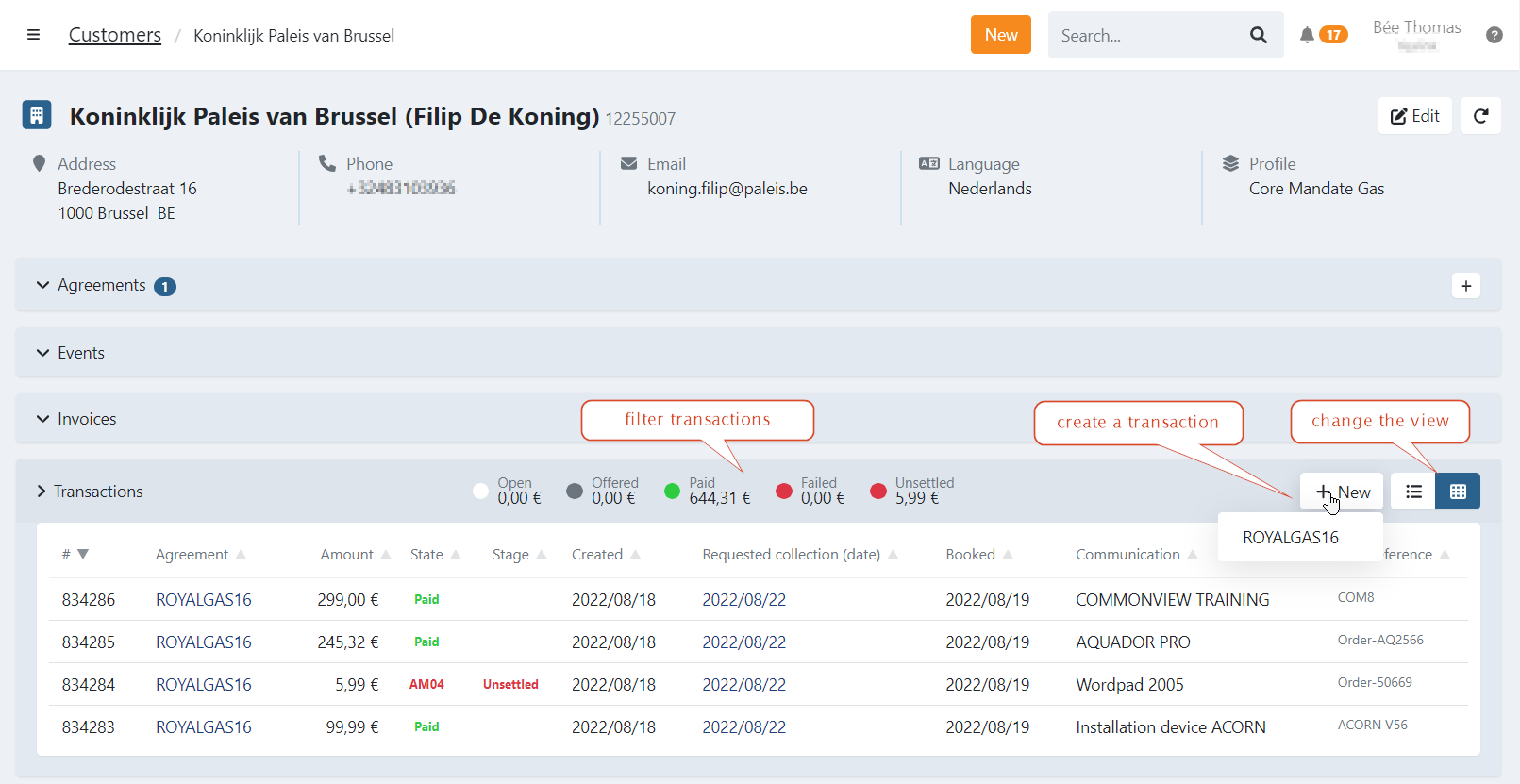Click the orange New button
Image resolution: width=1520 pixels, height=784 pixels.
pyautogui.click(x=1000, y=35)
